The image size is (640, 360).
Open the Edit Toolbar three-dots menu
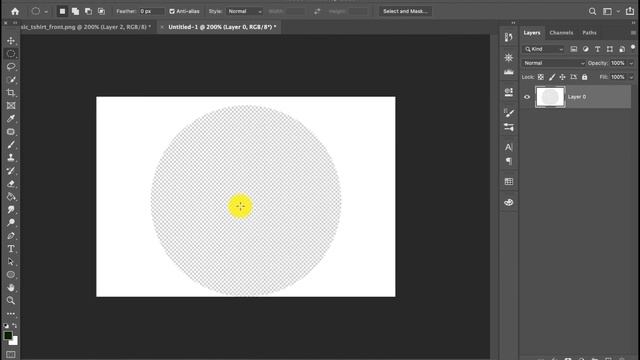tap(11, 313)
